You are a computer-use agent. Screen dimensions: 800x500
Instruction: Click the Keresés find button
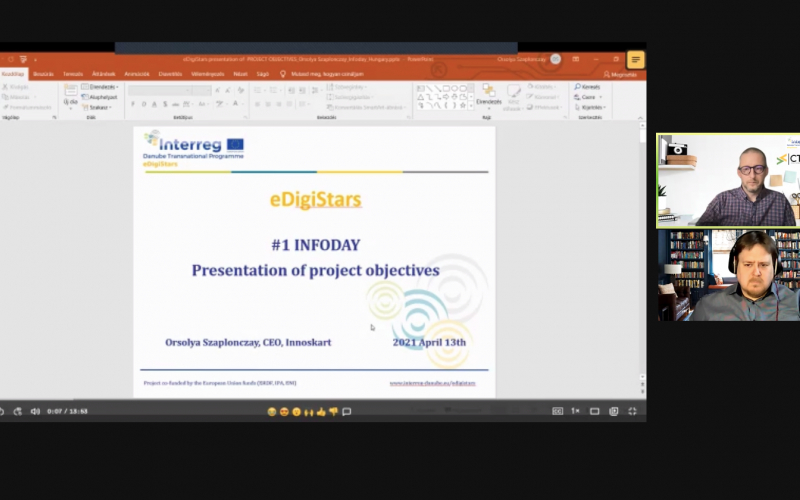587,87
